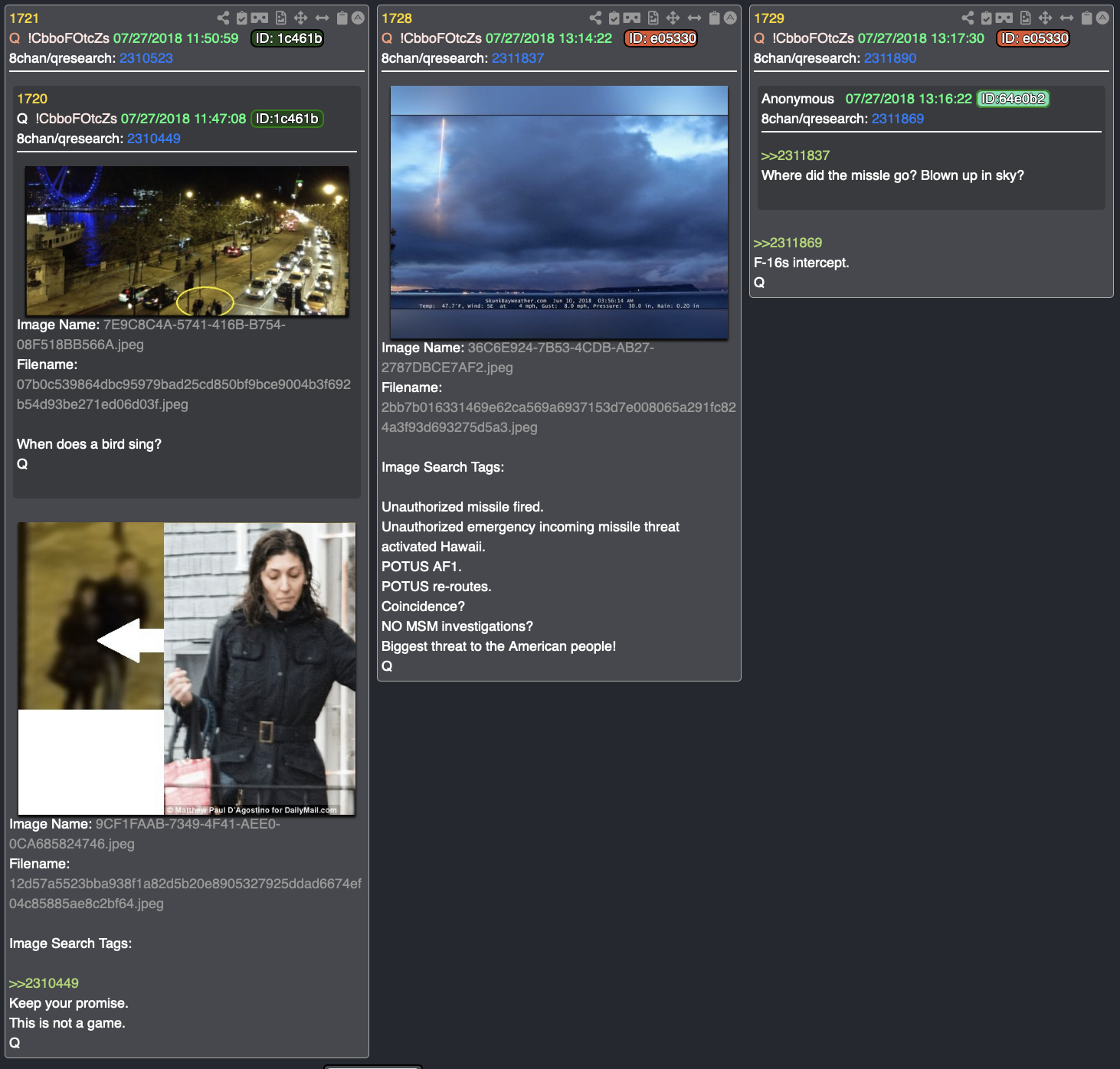Click post number 1721

tap(24, 18)
